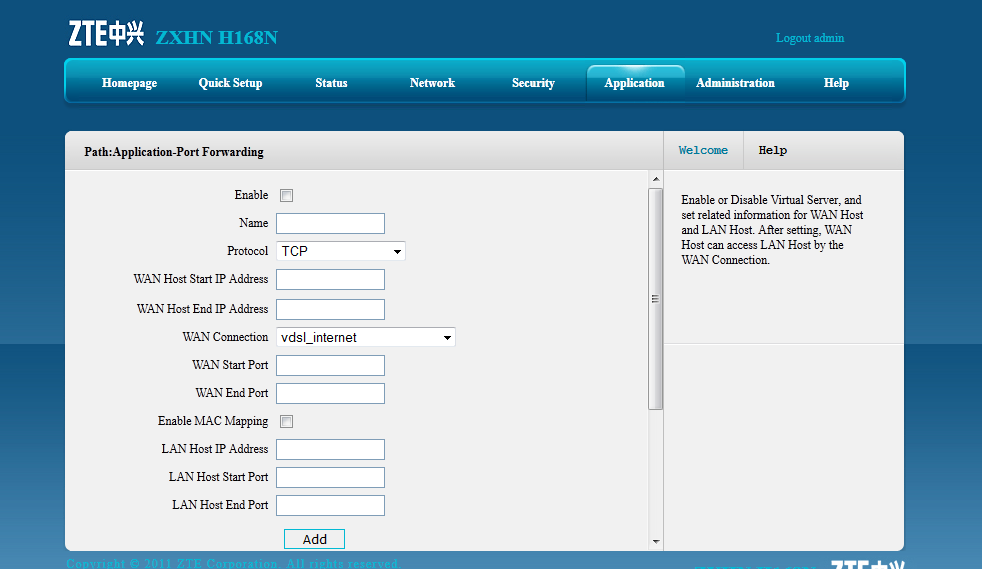Click WAN Host End IP Address field
This screenshot has width=982, height=569.
(x=330, y=309)
